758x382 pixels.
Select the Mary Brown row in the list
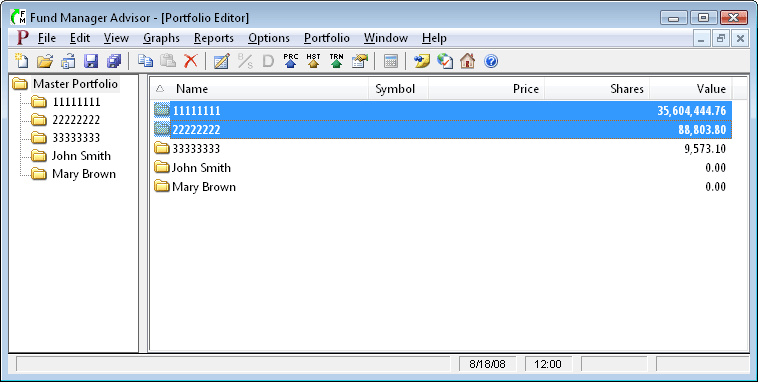[442, 187]
